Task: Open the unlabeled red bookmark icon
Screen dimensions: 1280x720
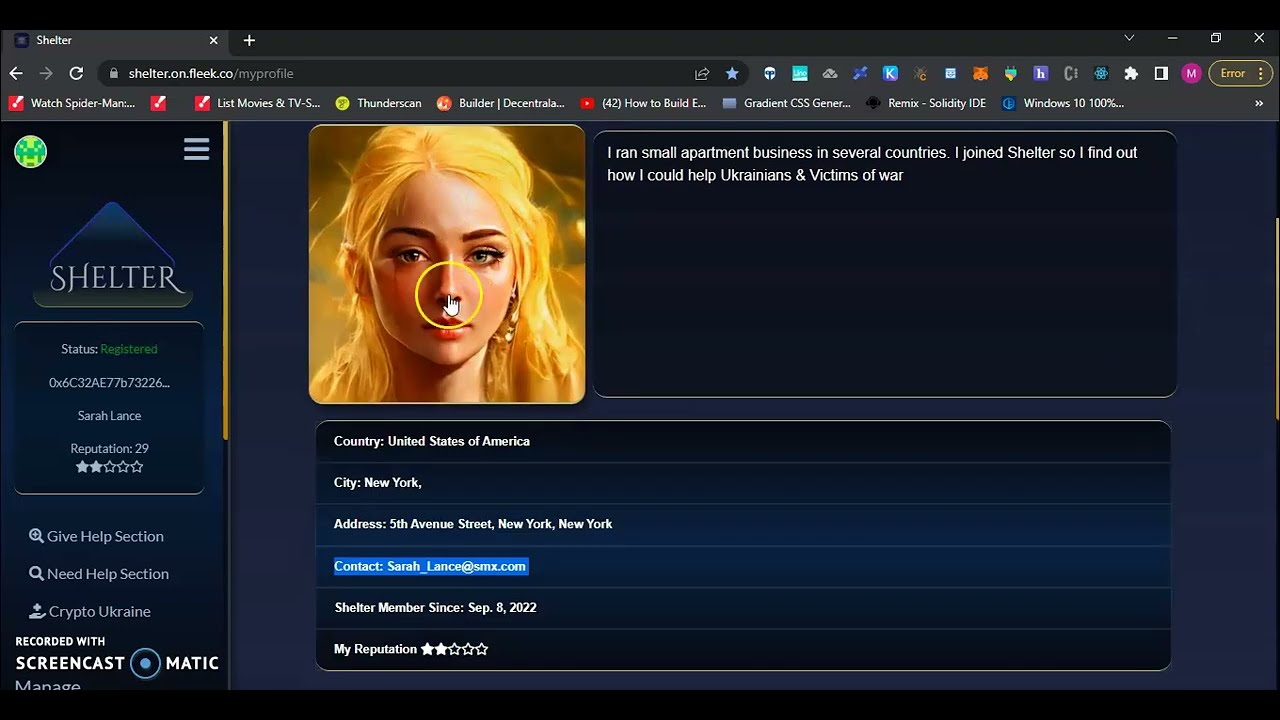Action: (158, 103)
